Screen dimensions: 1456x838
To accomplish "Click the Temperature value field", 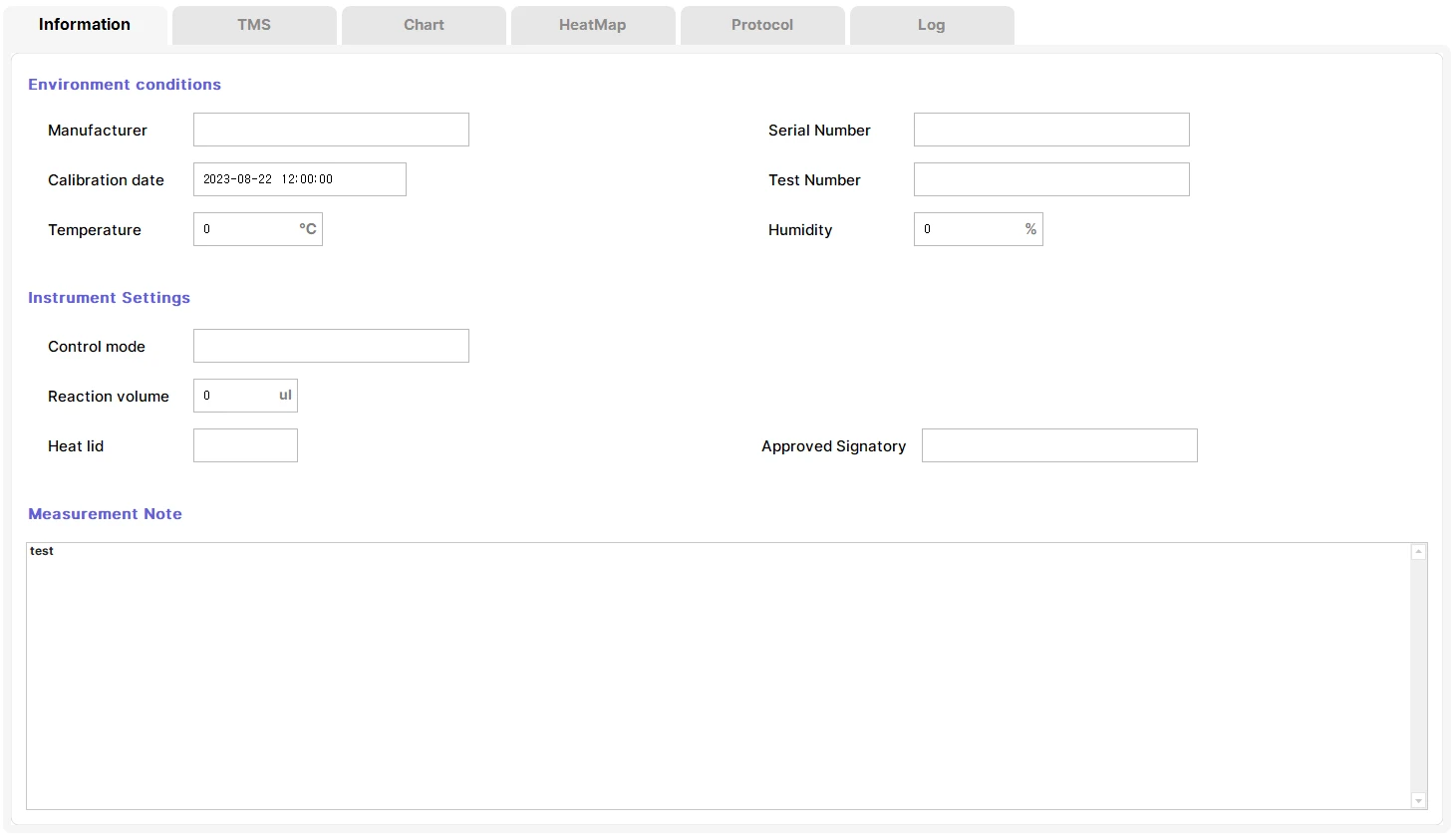I will tap(257, 229).
